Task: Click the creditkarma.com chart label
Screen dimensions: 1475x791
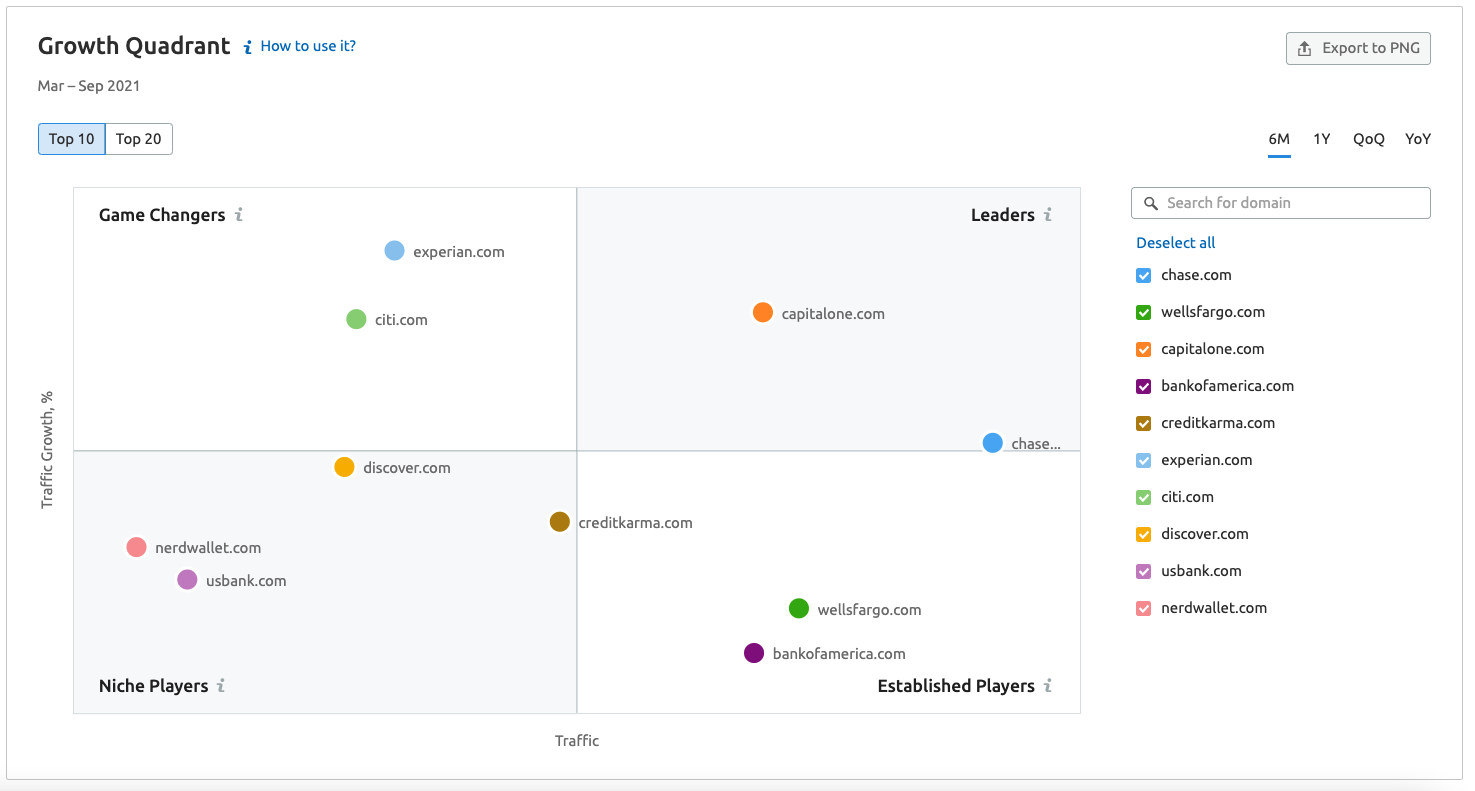Action: pos(635,523)
